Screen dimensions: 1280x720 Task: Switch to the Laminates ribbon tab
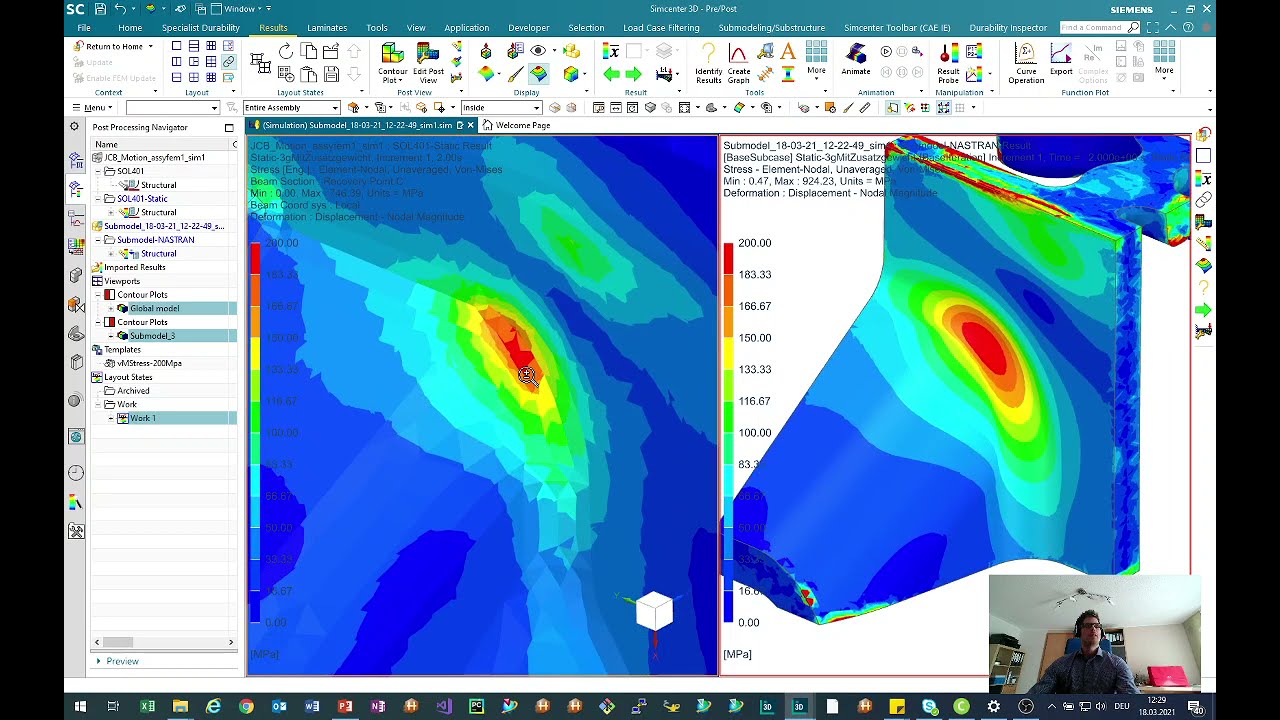[327, 27]
